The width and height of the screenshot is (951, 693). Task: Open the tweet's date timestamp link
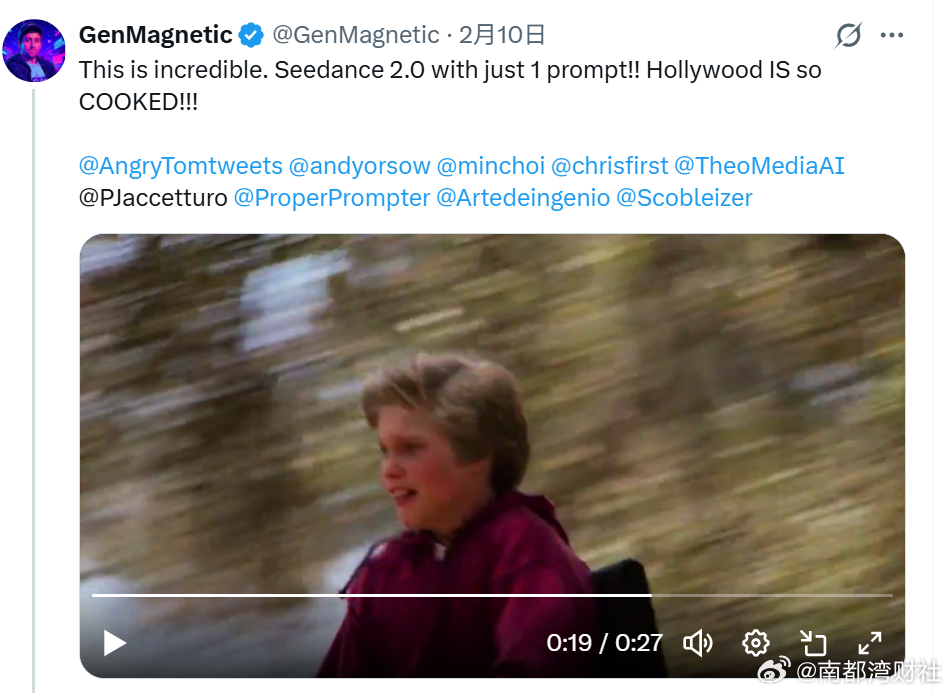tap(502, 35)
